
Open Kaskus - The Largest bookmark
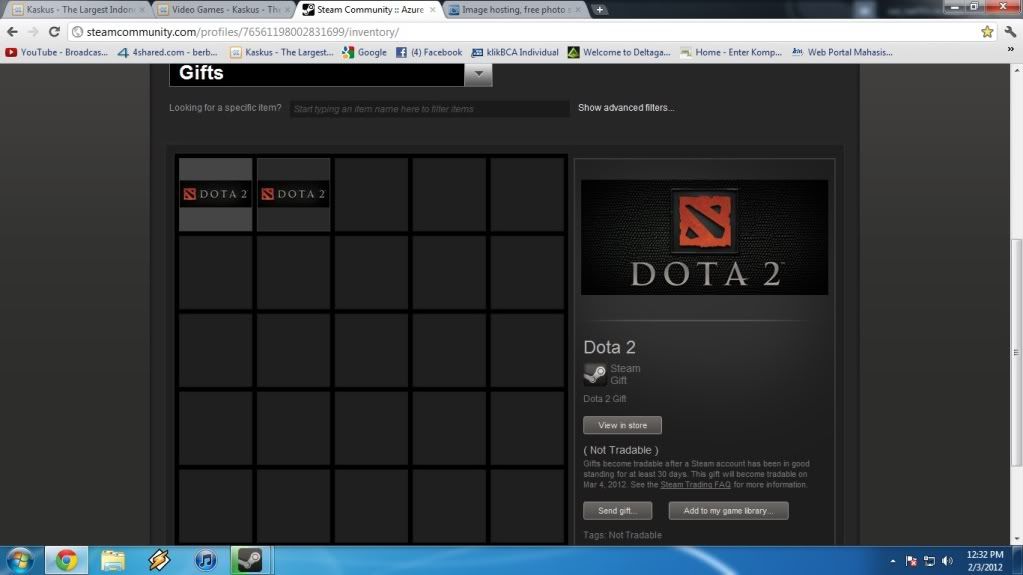click(x=282, y=52)
